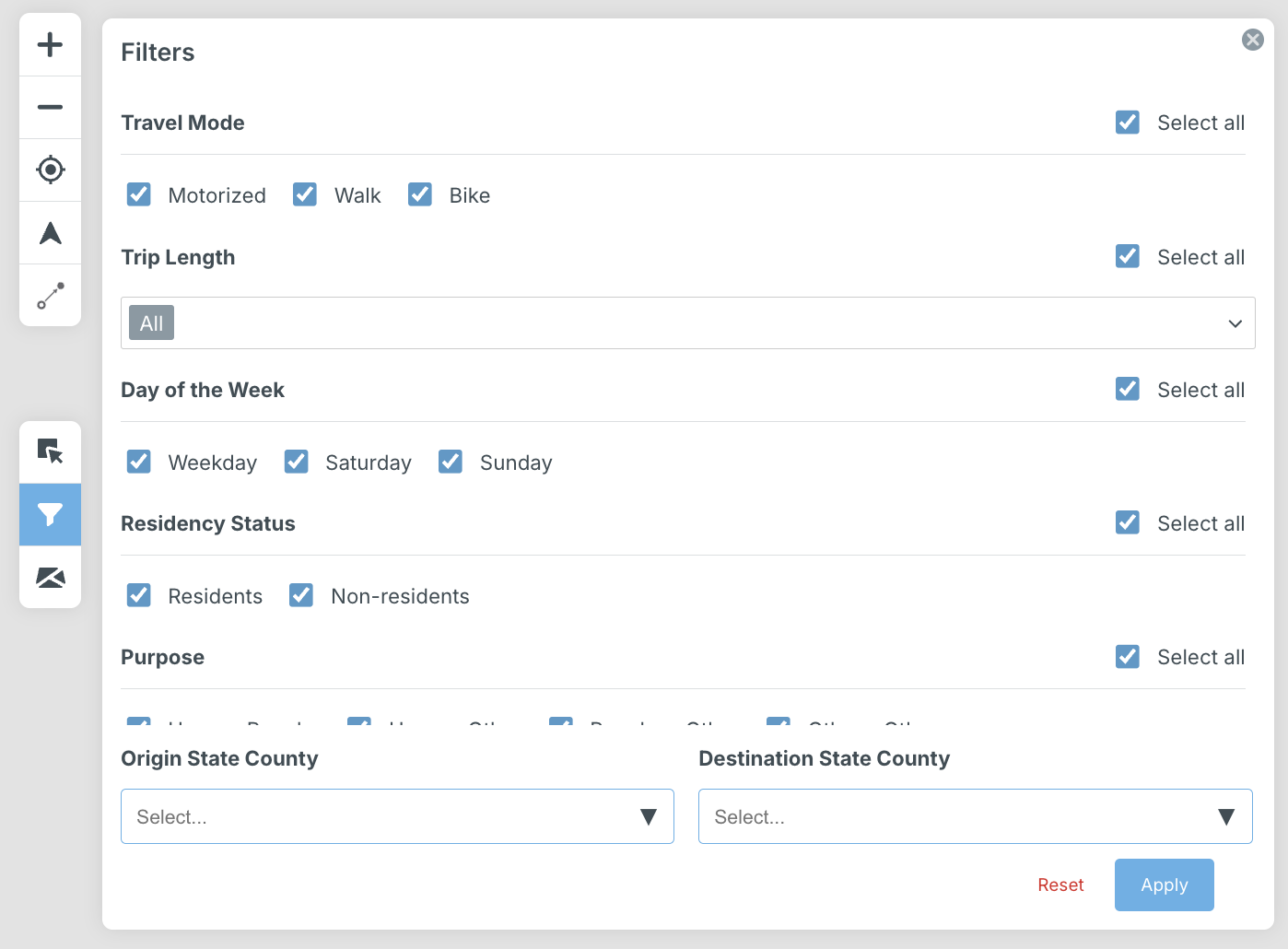The width and height of the screenshot is (1288, 949).
Task: Uncheck the Motorized travel mode
Action: pyautogui.click(x=139, y=194)
